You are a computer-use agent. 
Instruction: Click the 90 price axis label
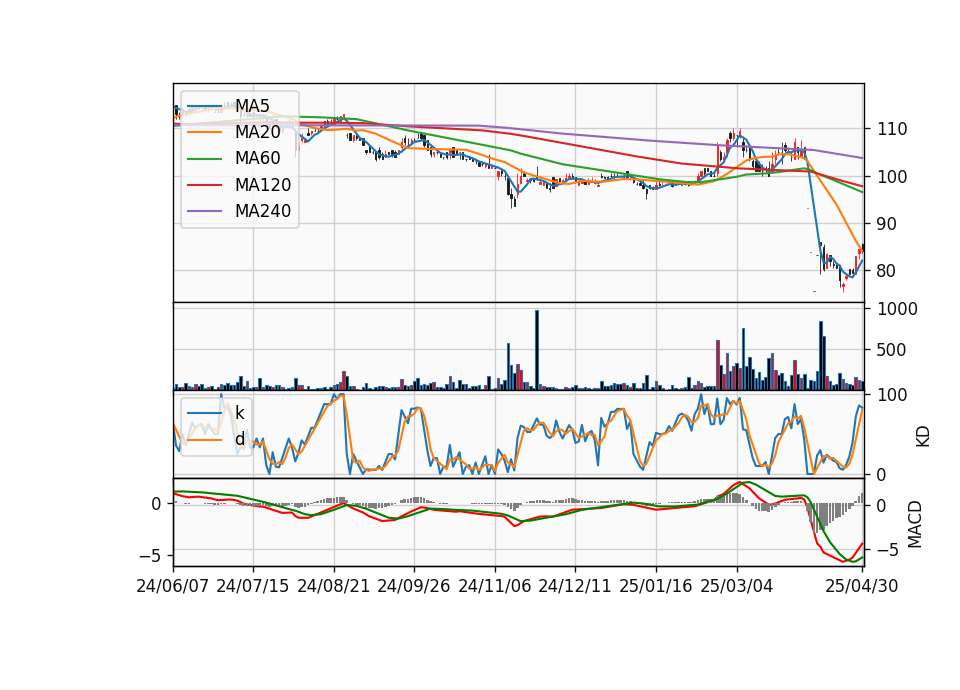coord(887,224)
